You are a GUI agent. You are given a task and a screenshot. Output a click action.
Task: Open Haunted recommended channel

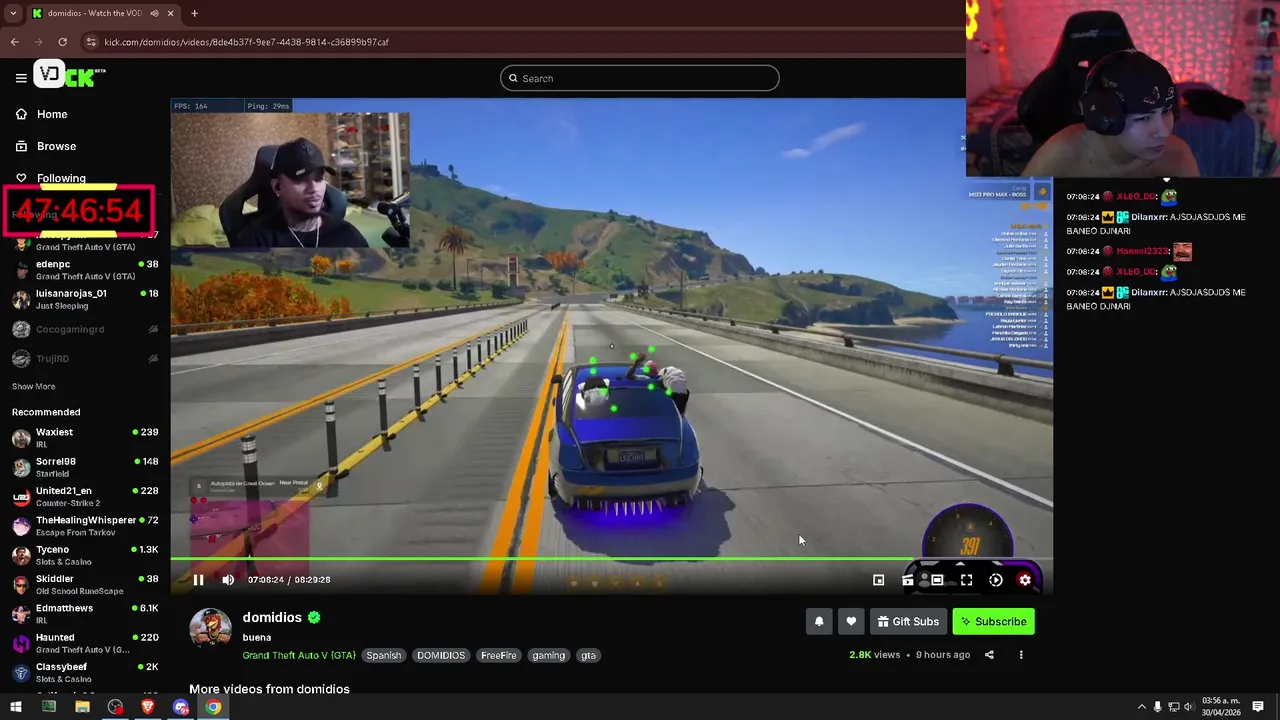tap(85, 643)
